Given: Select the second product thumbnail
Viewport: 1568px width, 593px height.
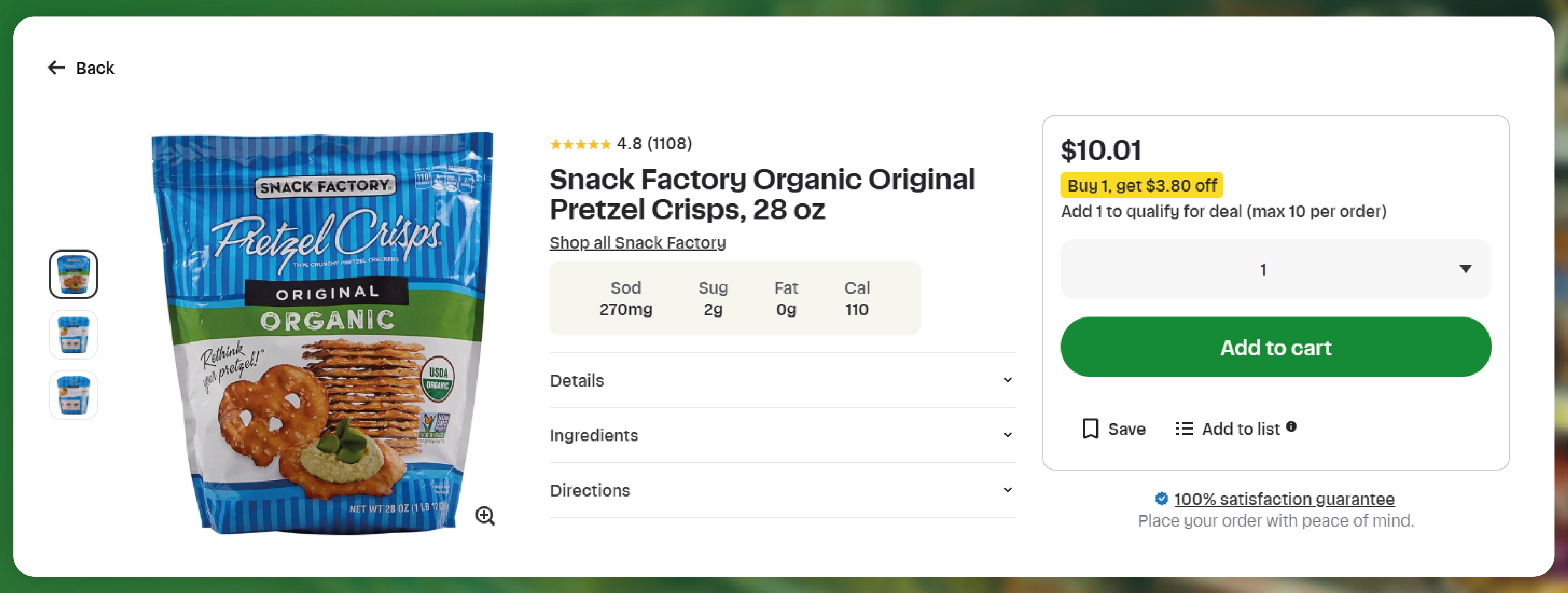Looking at the screenshot, I should point(74,335).
